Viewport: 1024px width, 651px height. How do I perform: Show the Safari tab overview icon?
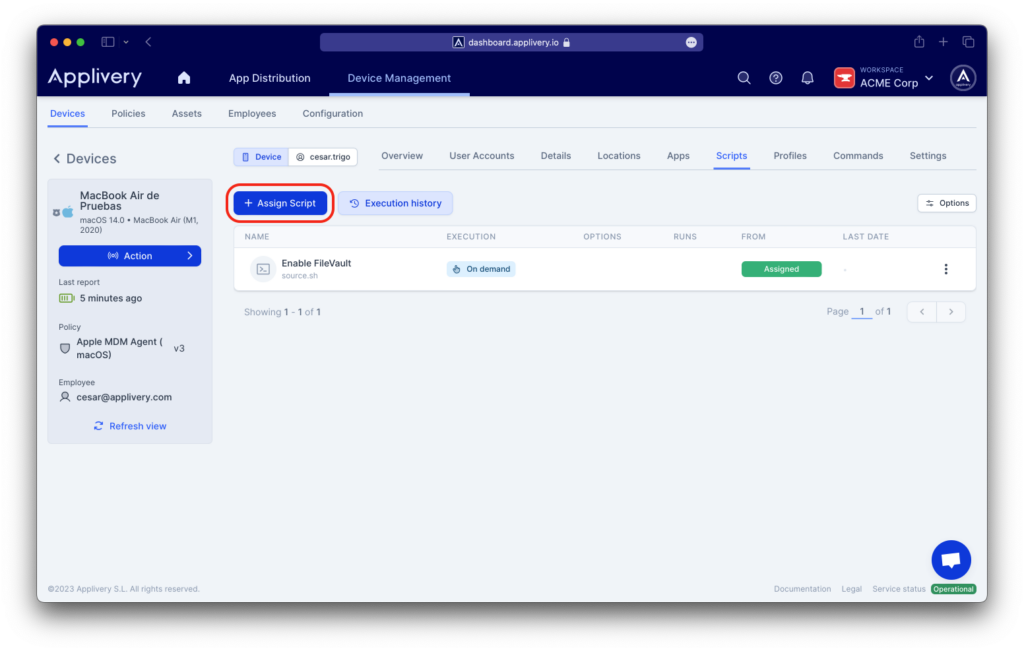(x=968, y=42)
